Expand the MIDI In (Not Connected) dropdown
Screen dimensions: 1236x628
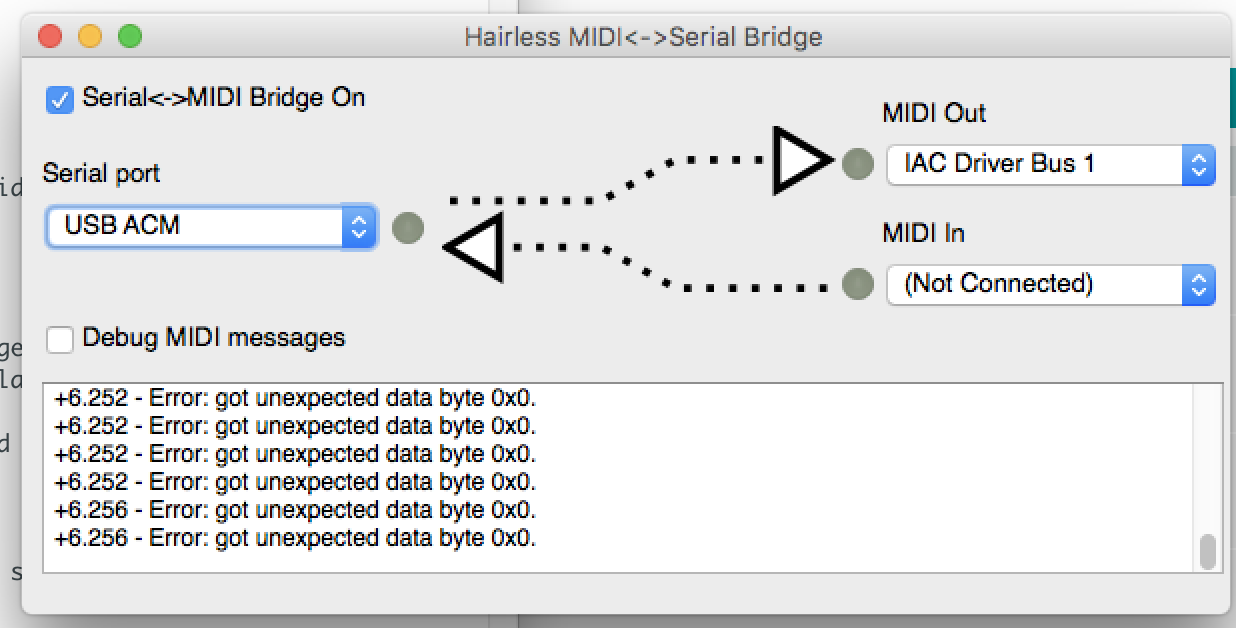(1050, 284)
